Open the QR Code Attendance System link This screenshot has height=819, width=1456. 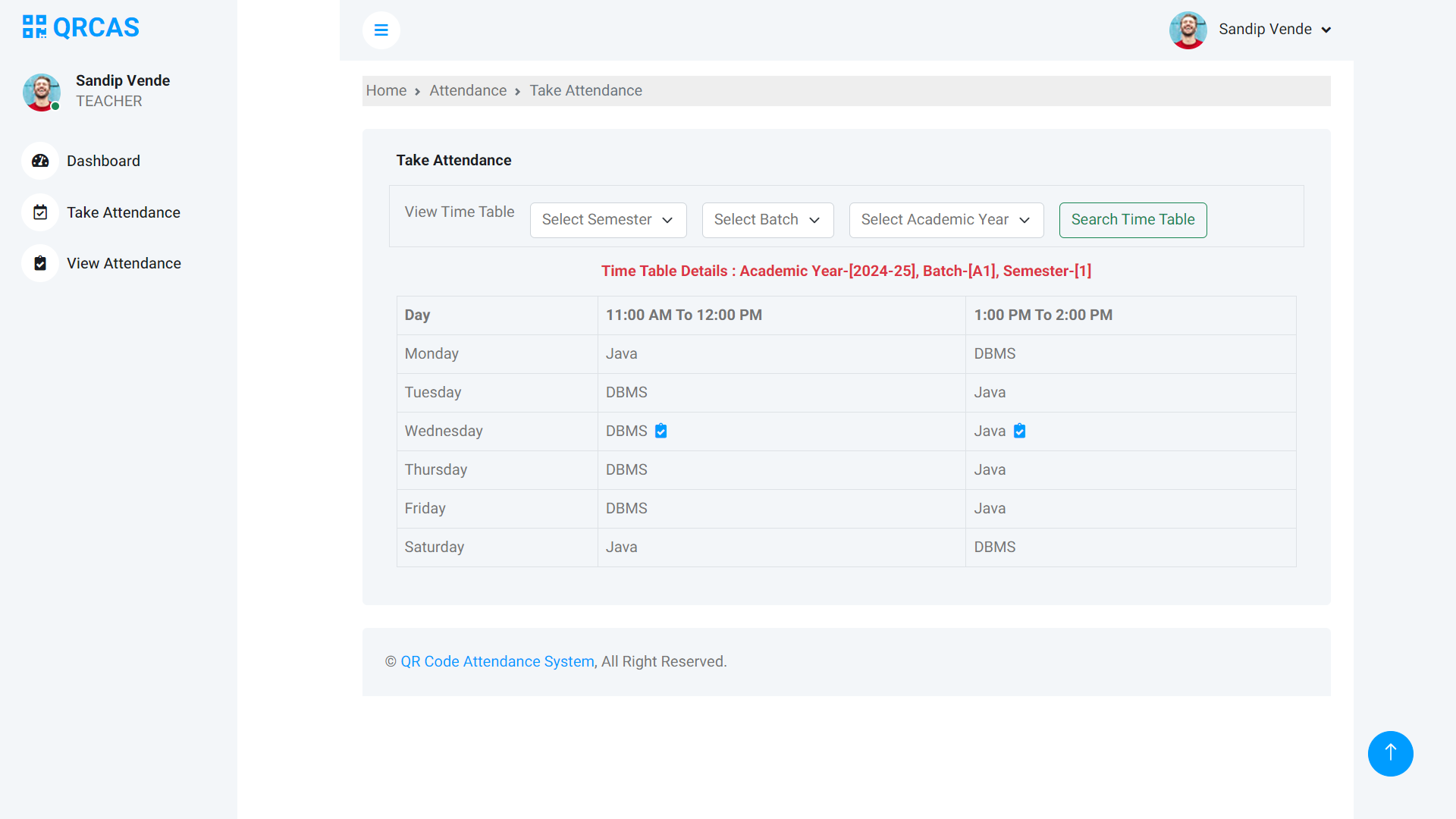pos(497,661)
